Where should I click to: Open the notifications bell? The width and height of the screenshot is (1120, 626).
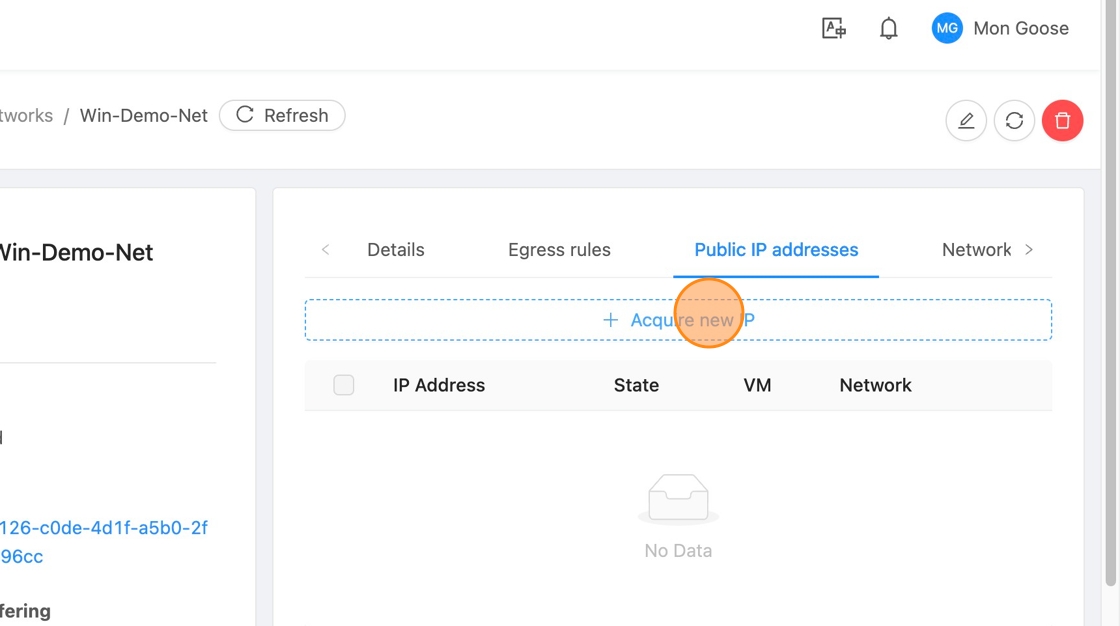888,29
